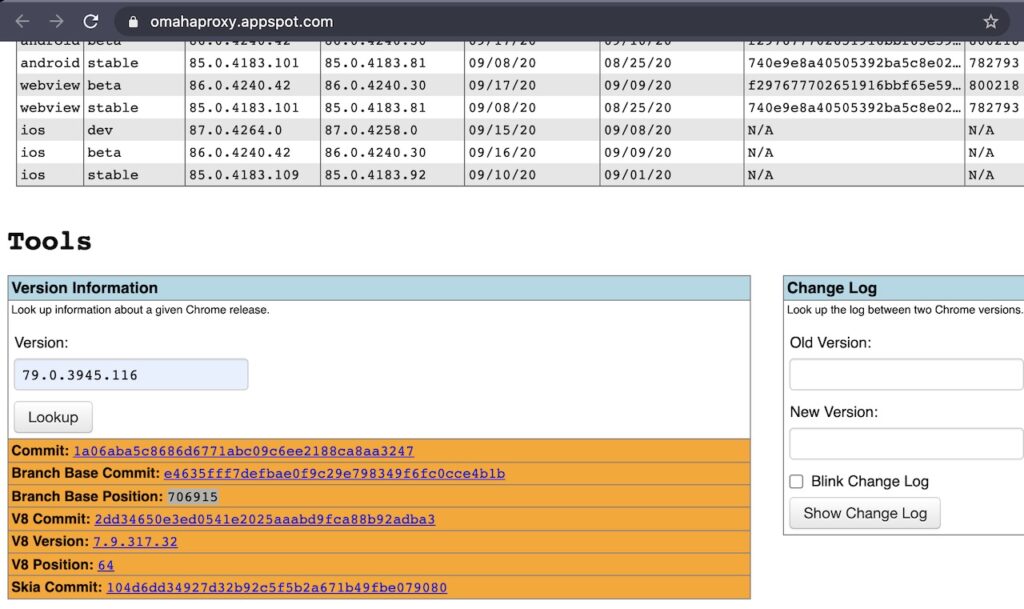Click webview stable previous version 85.0.4183.81

375,107
